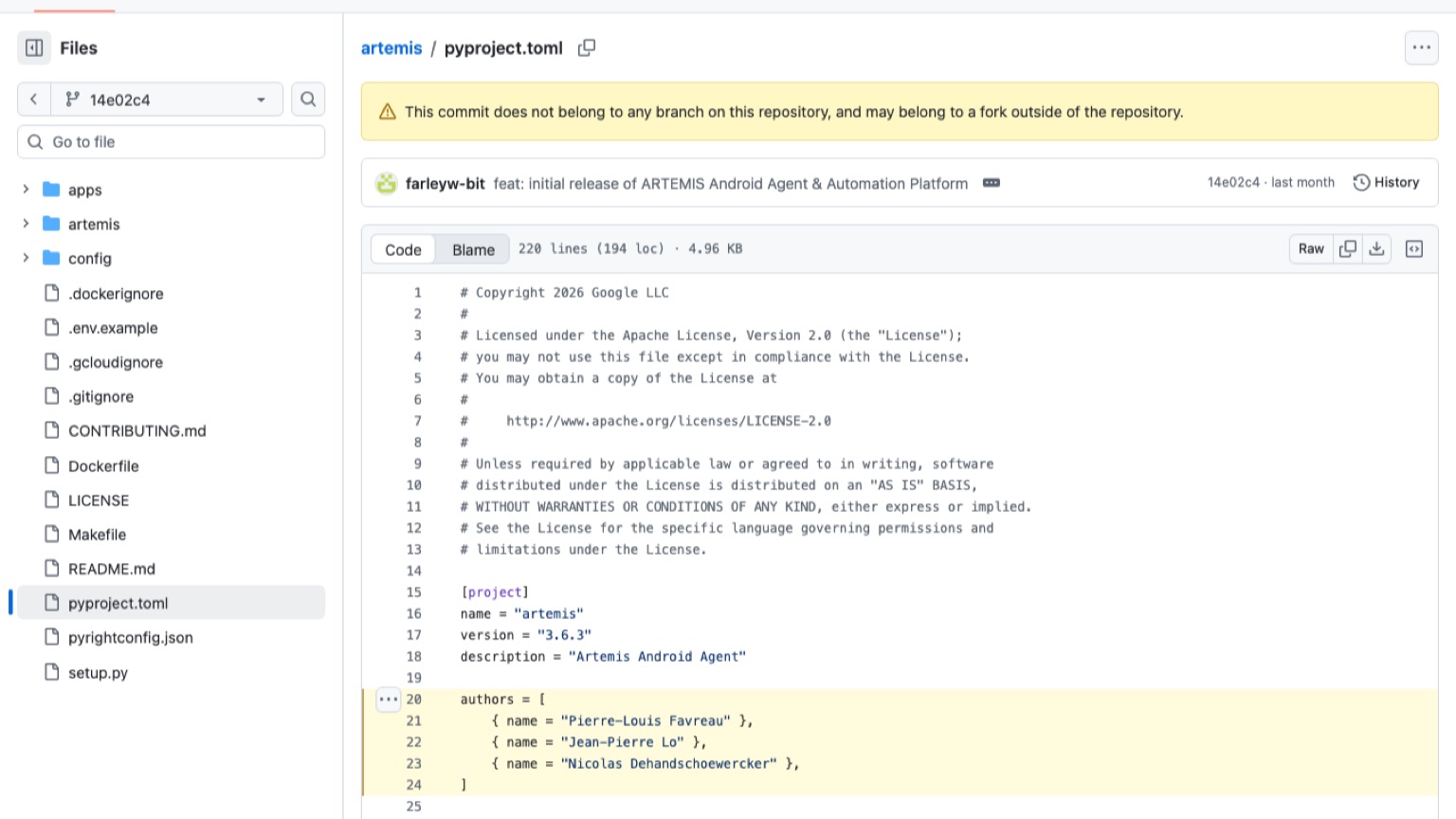Open the symbols panel
1456x819 pixels.
click(x=1414, y=248)
